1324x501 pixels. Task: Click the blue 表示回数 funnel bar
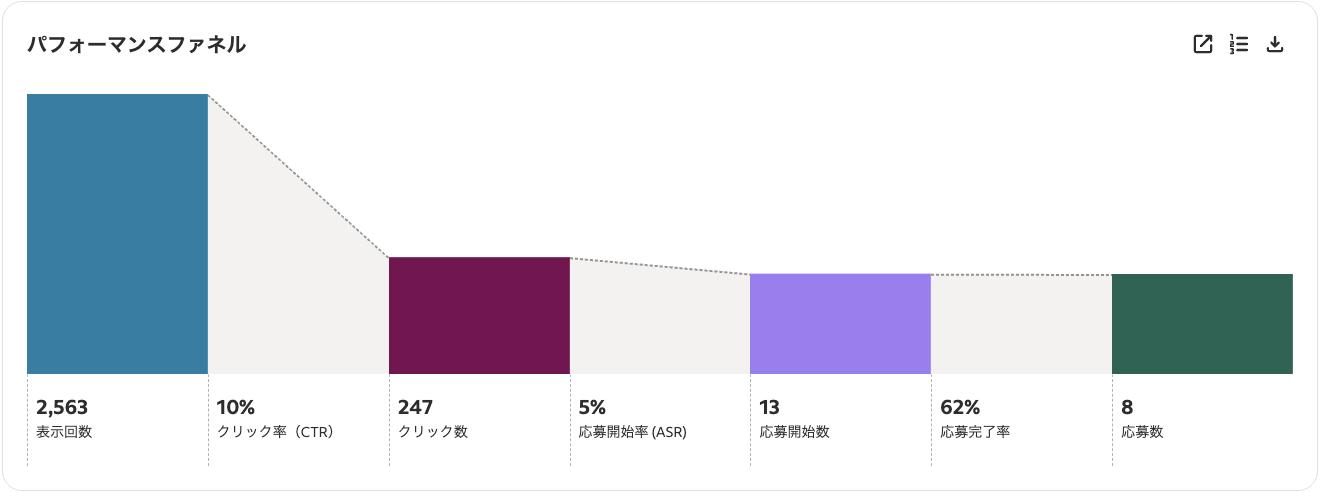coord(117,234)
